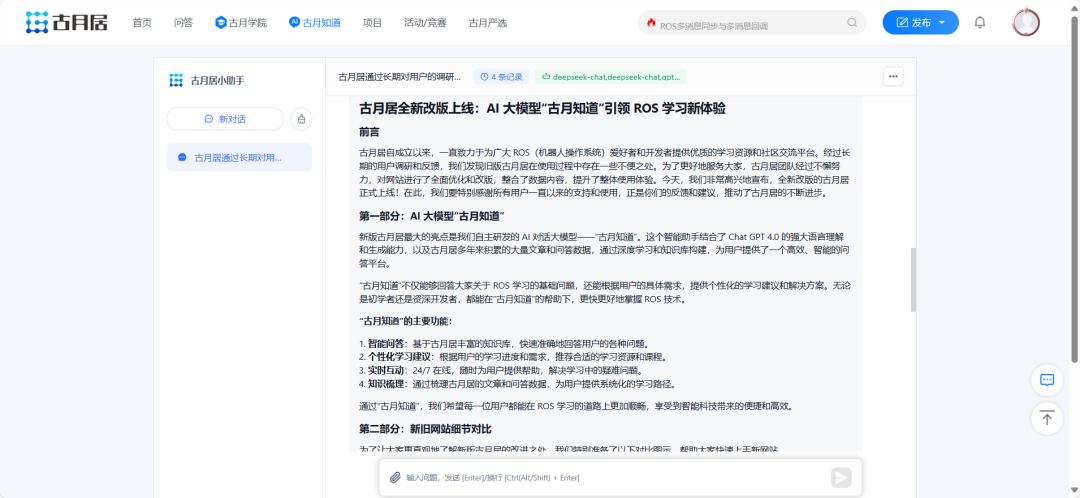
Task: Select the 古月居通过长期对用... chat history item
Action: click(239, 157)
